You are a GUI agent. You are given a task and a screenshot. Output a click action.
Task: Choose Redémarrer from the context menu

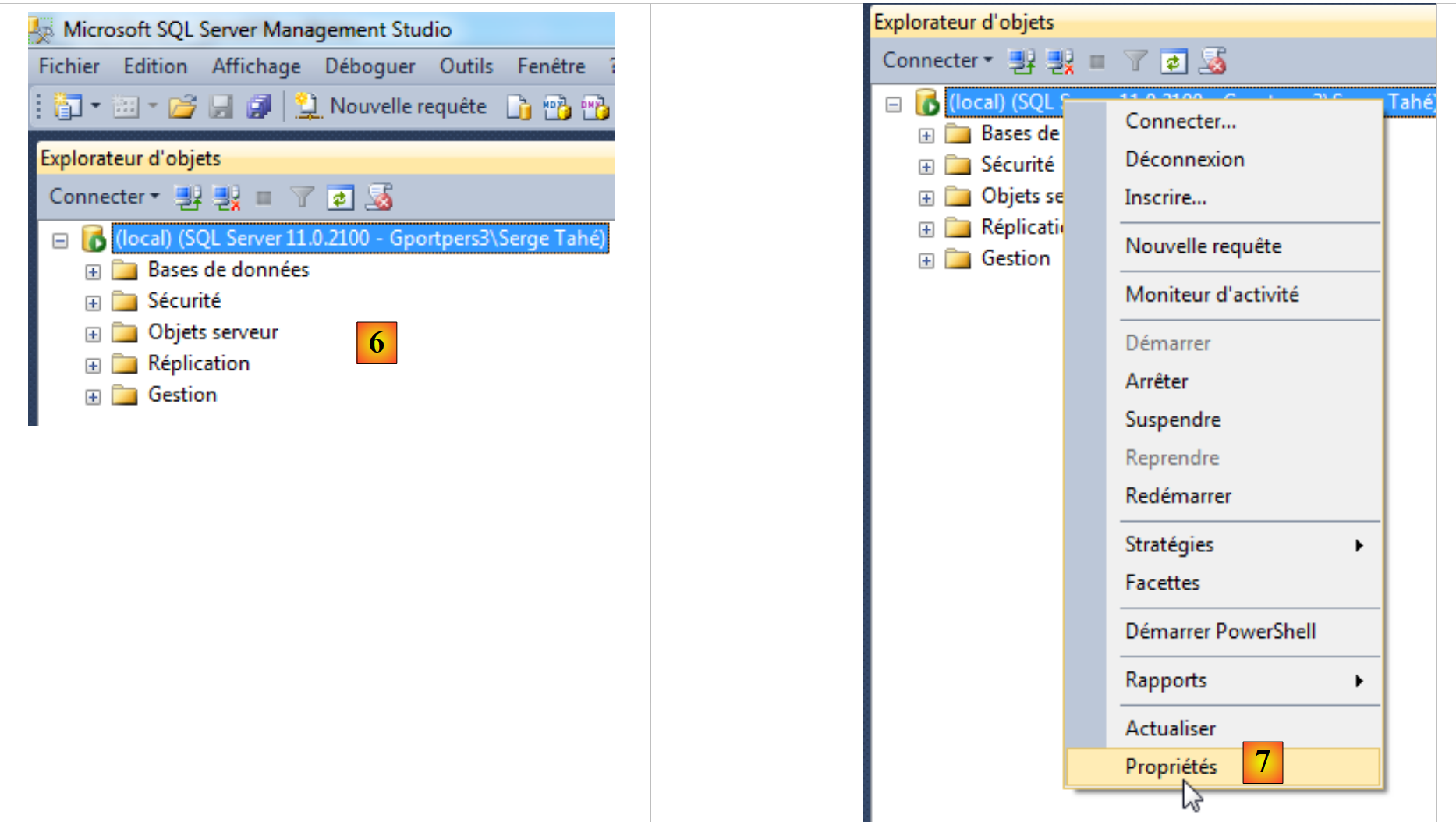[x=1178, y=496]
